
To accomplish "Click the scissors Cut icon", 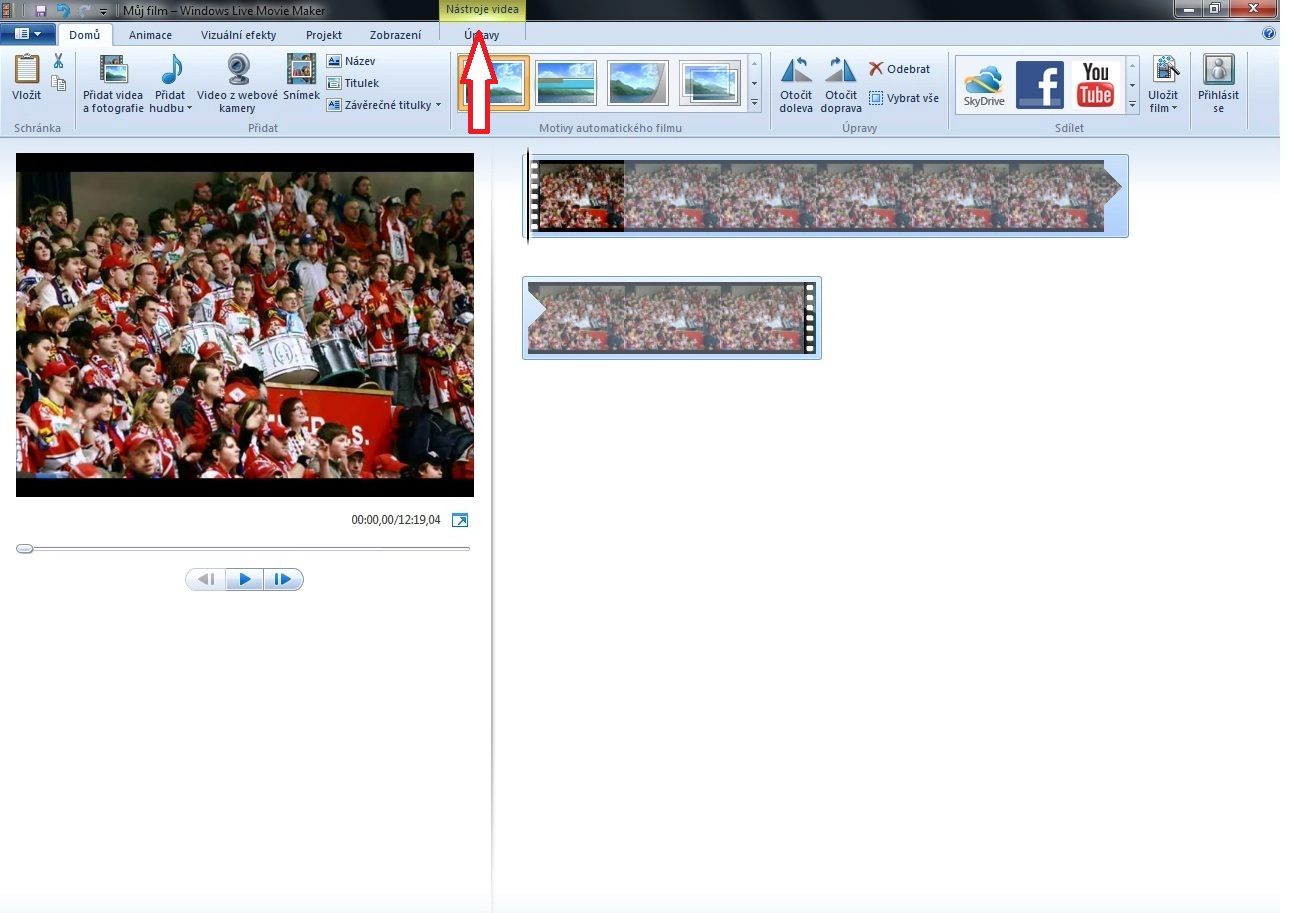I will click(x=58, y=63).
